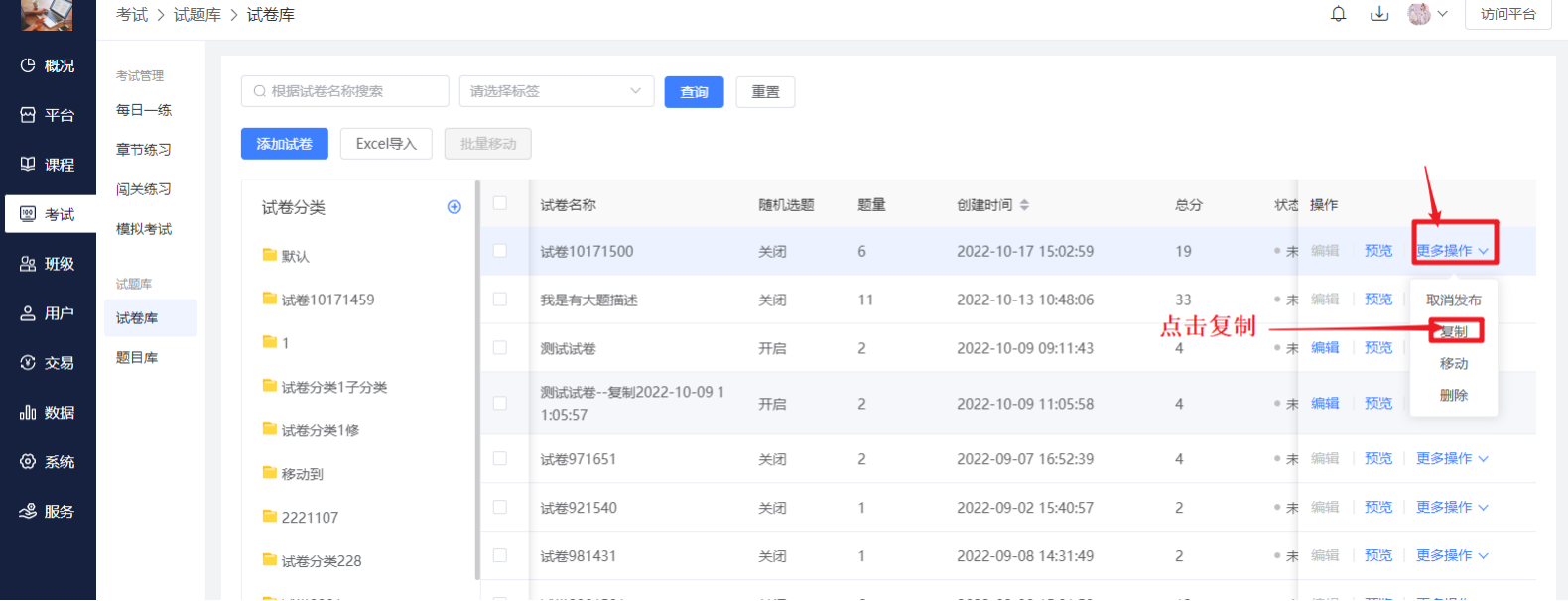
Task: Open 系统 in the sidebar
Action: tap(48, 462)
